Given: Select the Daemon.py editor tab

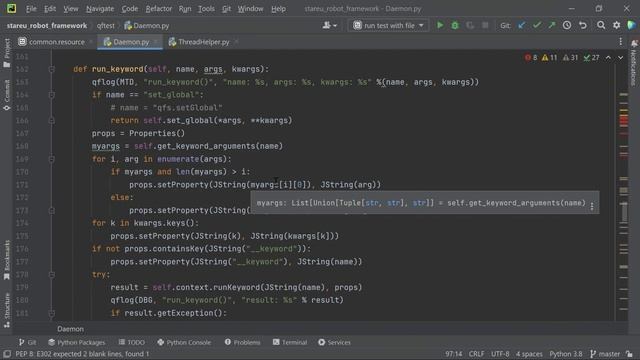Looking at the screenshot, I should coord(131,42).
